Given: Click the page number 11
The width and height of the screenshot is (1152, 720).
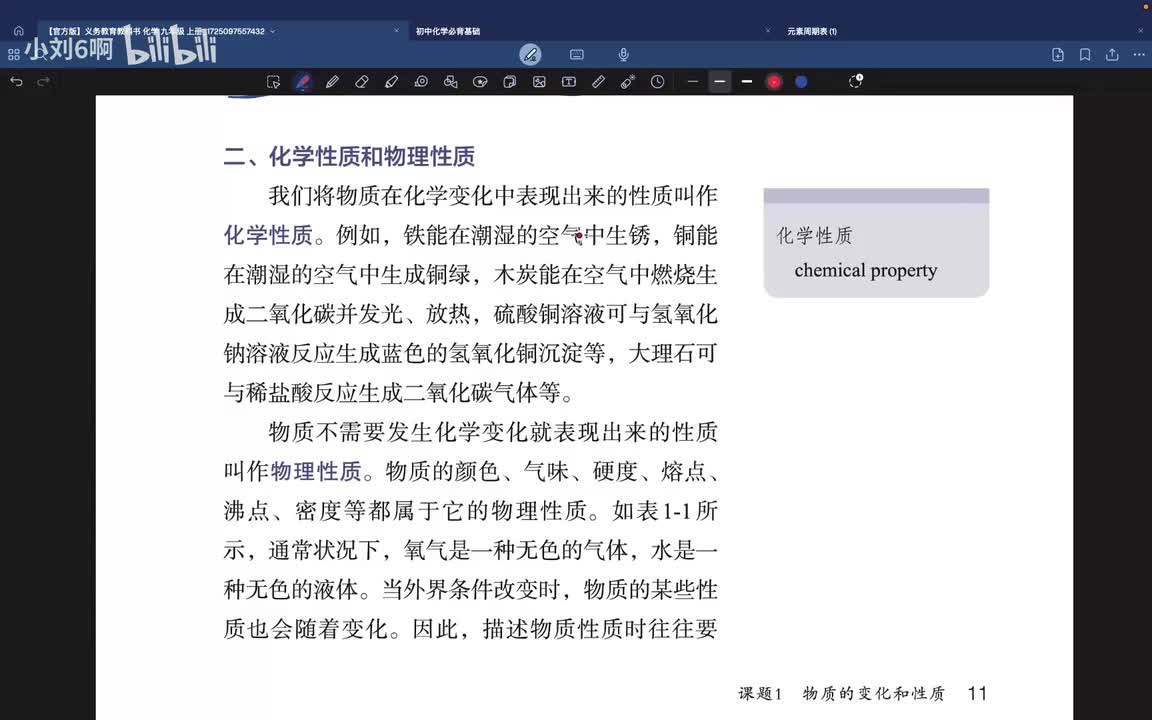Looking at the screenshot, I should coord(977,693).
